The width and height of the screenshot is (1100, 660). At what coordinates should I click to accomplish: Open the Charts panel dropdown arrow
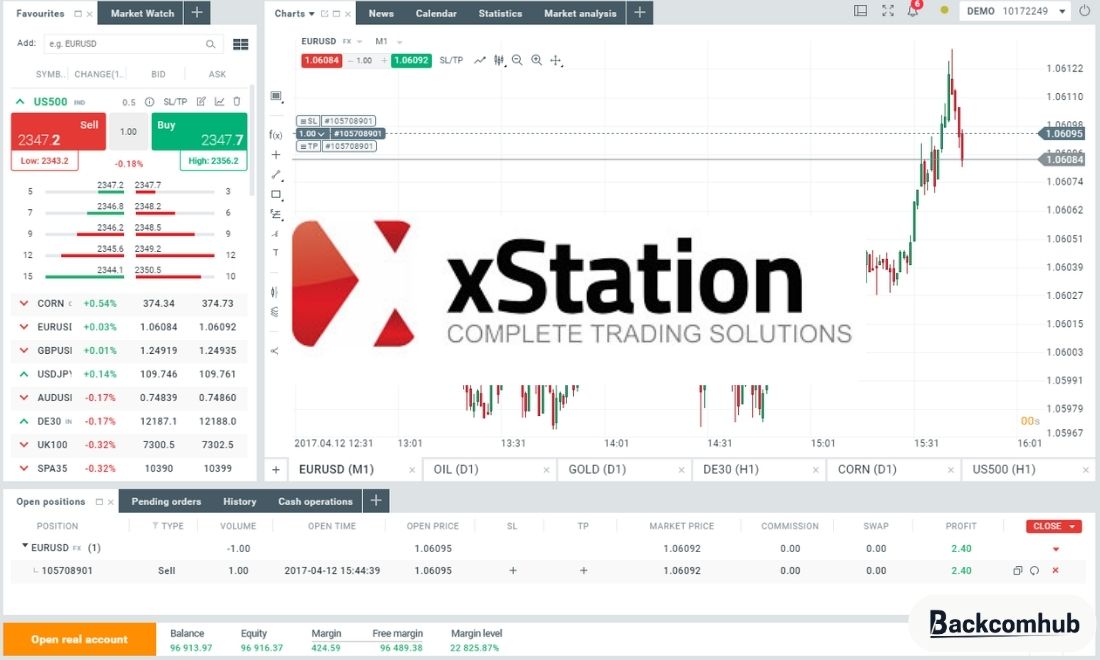[312, 13]
